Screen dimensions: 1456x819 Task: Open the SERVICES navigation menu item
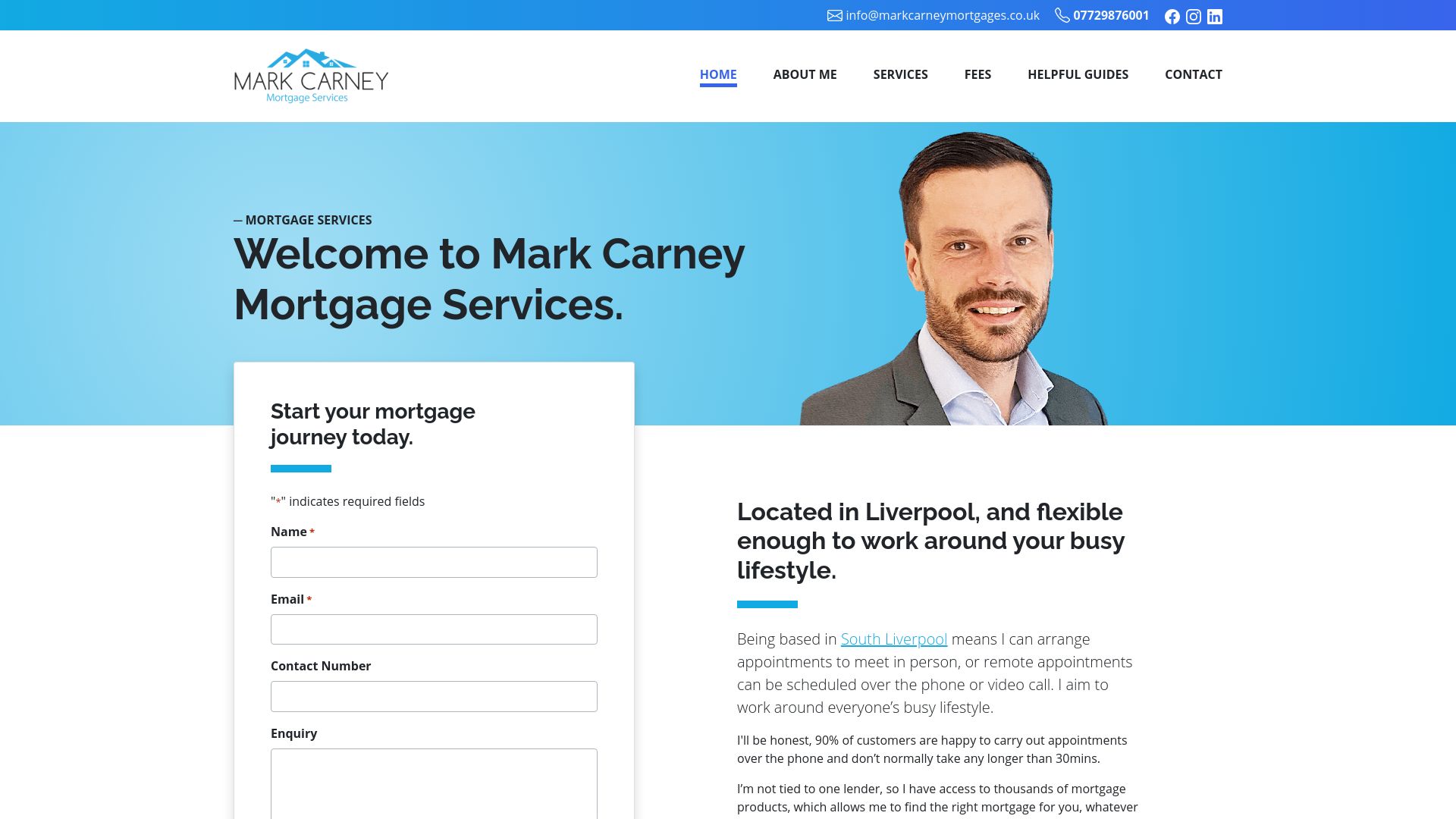pyautogui.click(x=900, y=74)
